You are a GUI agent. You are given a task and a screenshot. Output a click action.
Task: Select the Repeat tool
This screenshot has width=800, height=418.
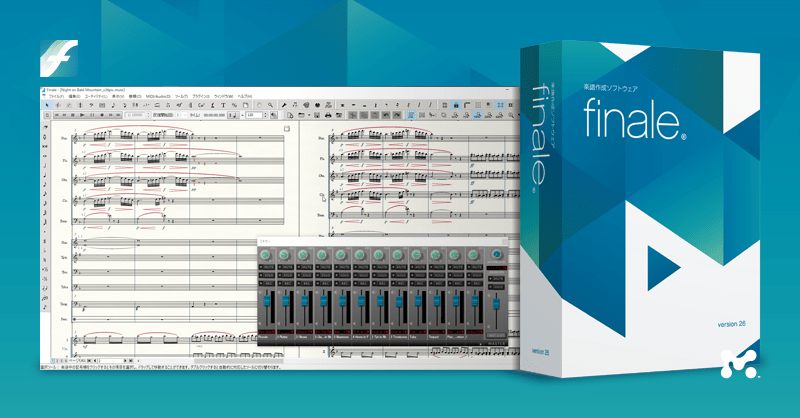pyautogui.click(x=190, y=105)
